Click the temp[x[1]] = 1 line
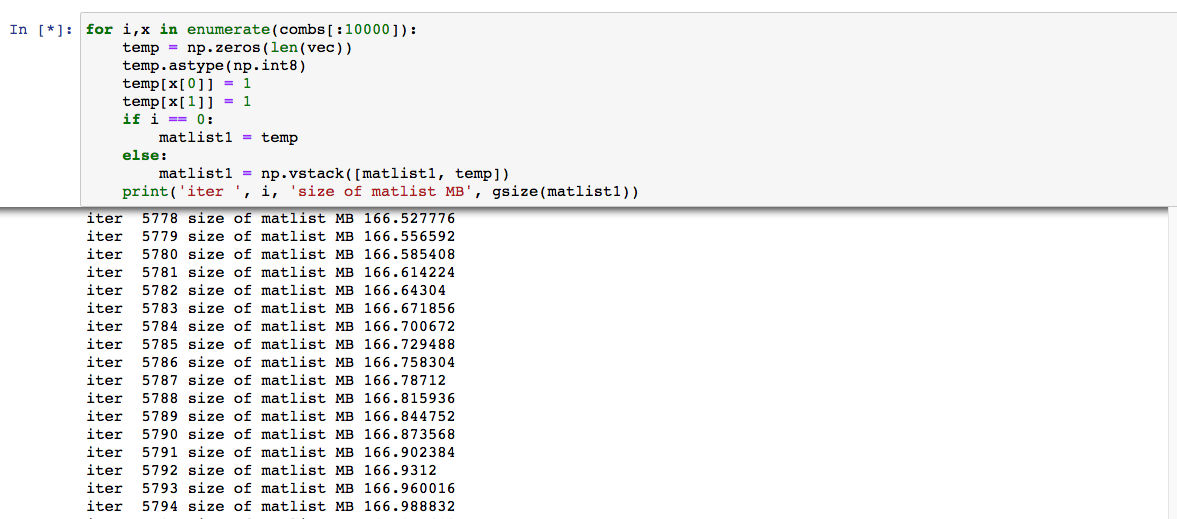The image size is (1177, 519). pyautogui.click(x=186, y=102)
